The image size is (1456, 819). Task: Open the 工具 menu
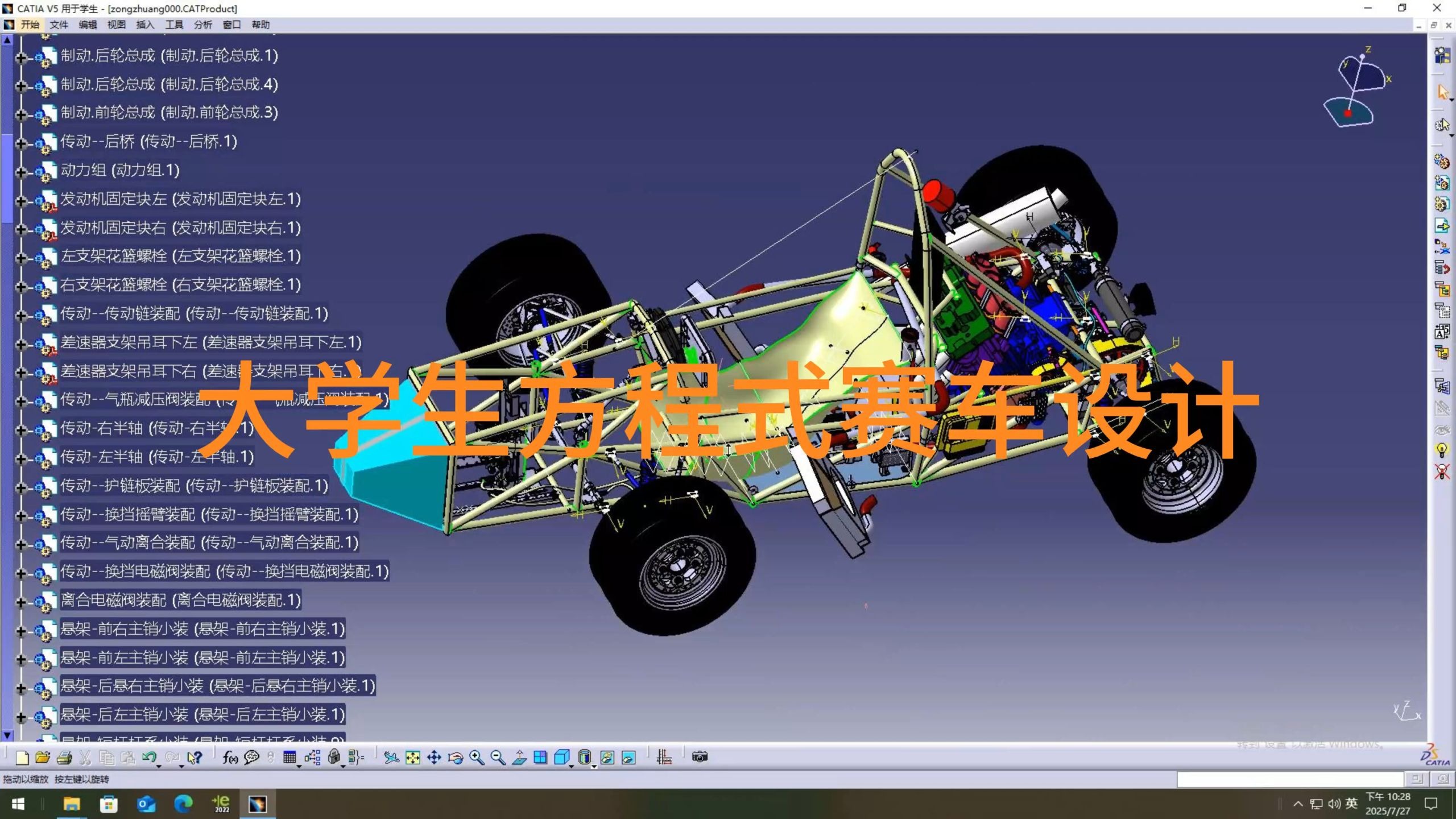point(174,24)
